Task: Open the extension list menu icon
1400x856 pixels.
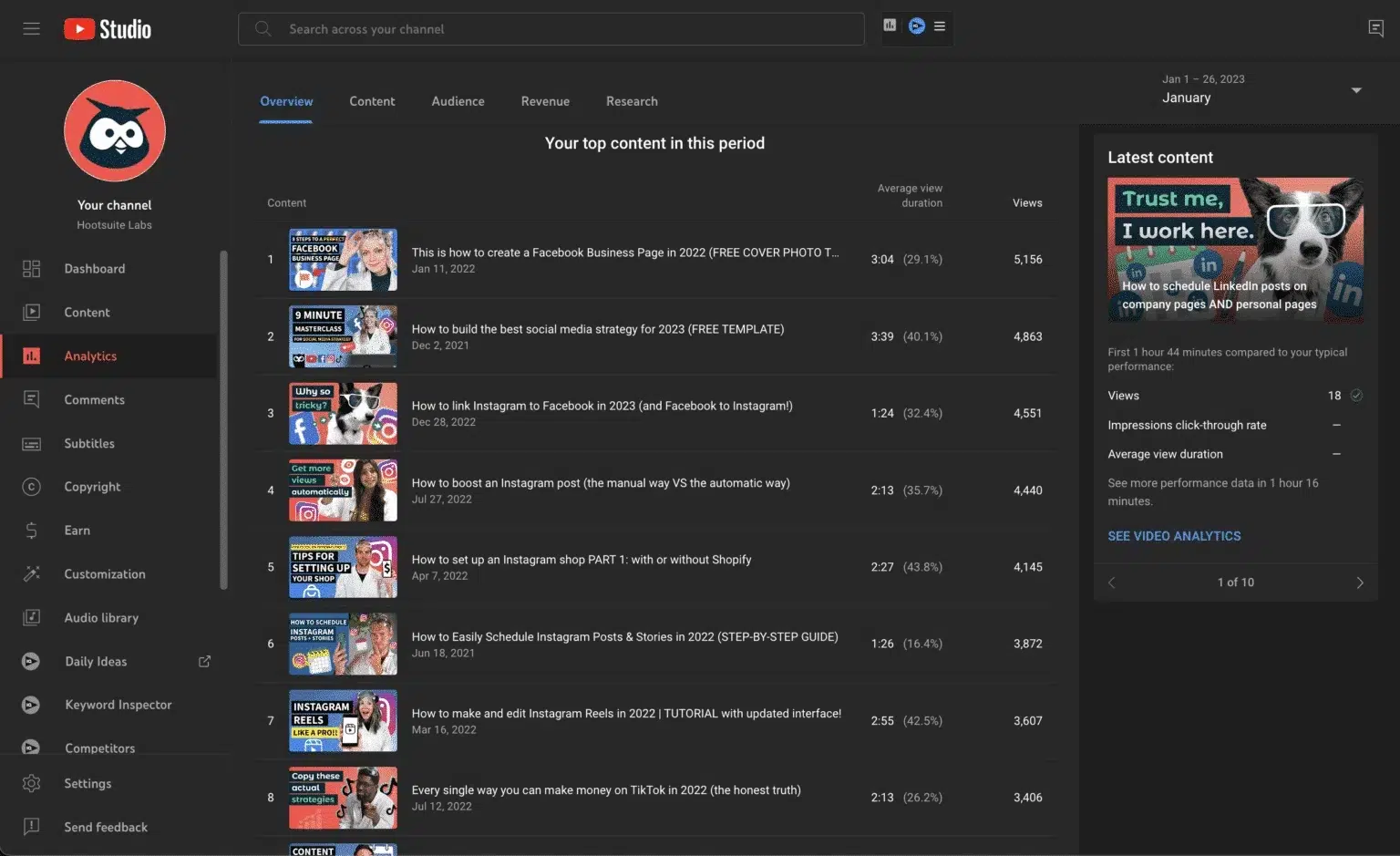Action: coord(940,26)
